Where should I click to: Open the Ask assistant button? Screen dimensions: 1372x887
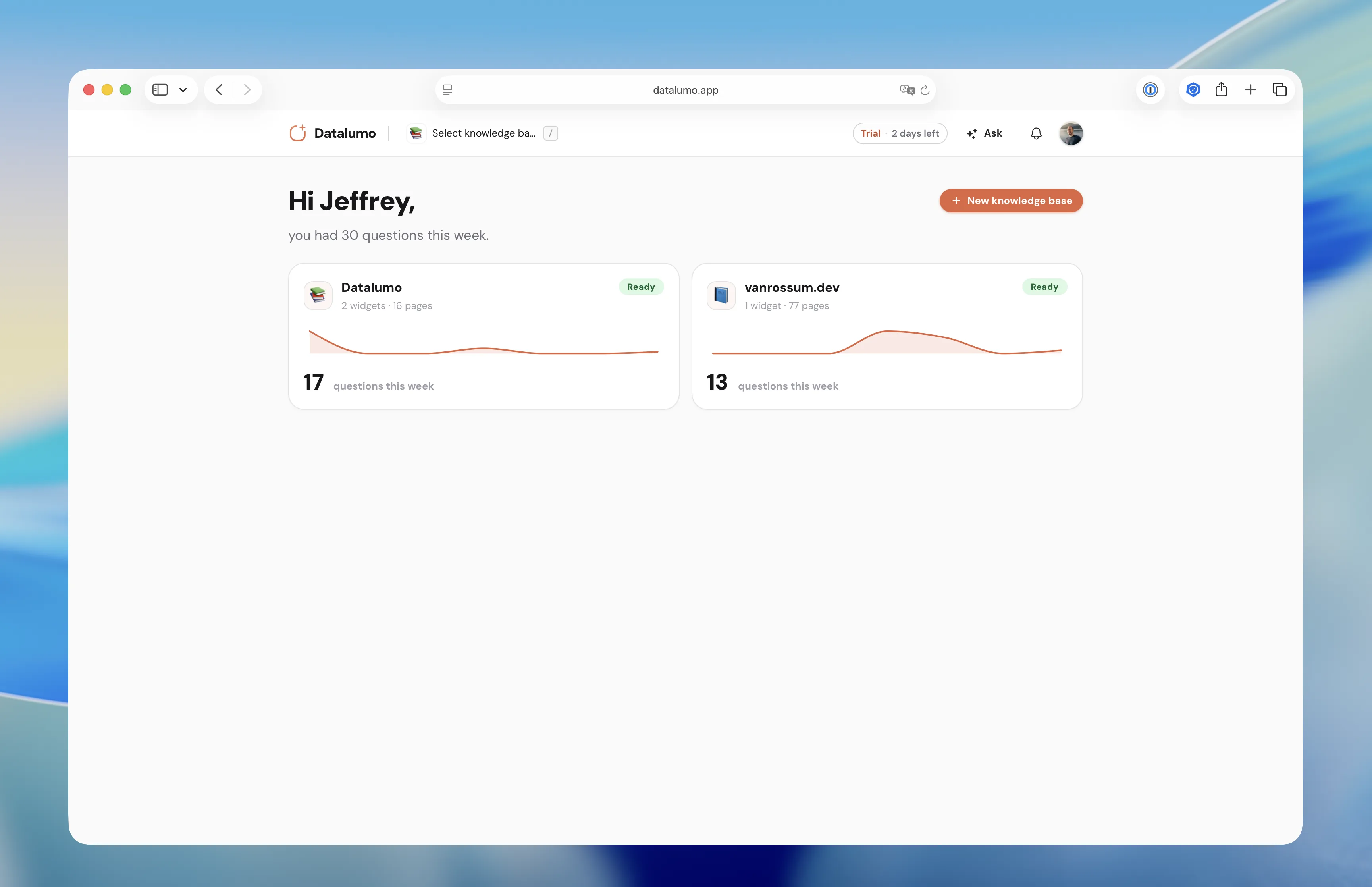[x=985, y=133]
